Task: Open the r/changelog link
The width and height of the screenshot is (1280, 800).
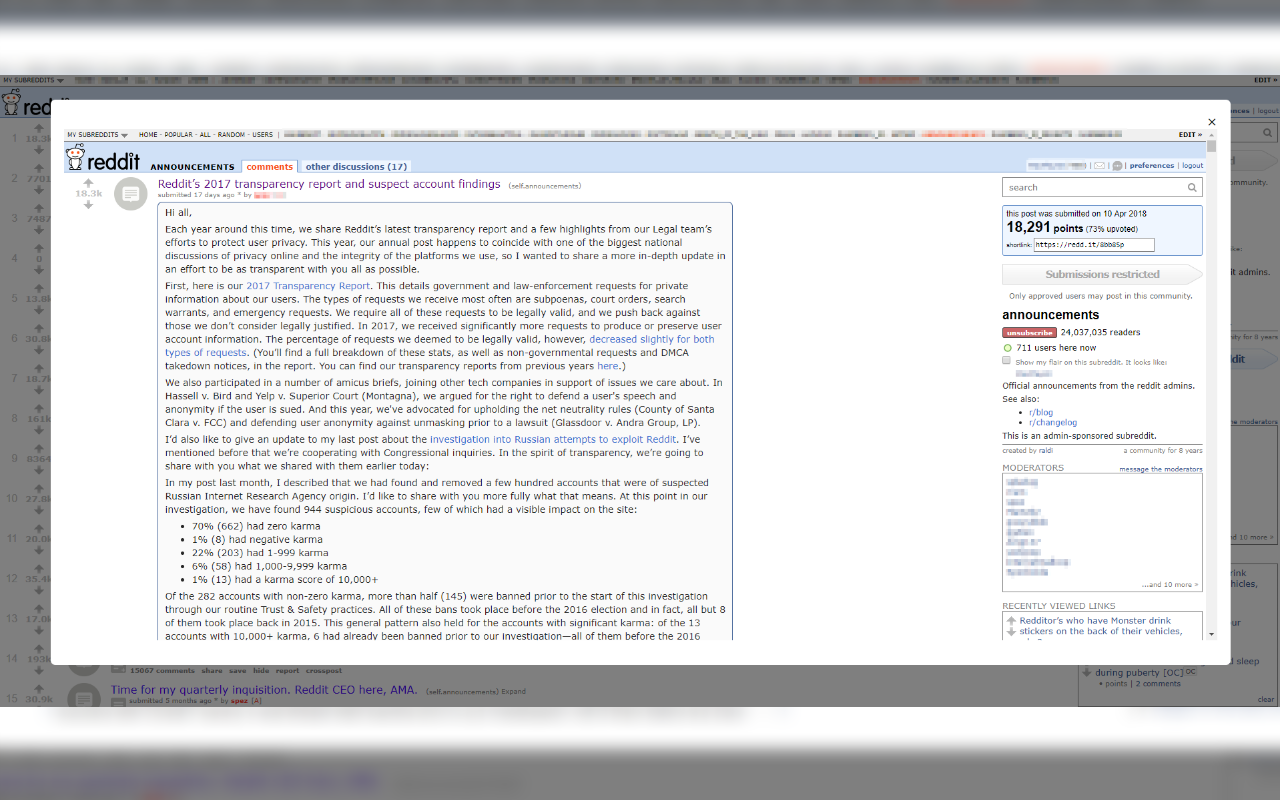Action: coord(1053,423)
